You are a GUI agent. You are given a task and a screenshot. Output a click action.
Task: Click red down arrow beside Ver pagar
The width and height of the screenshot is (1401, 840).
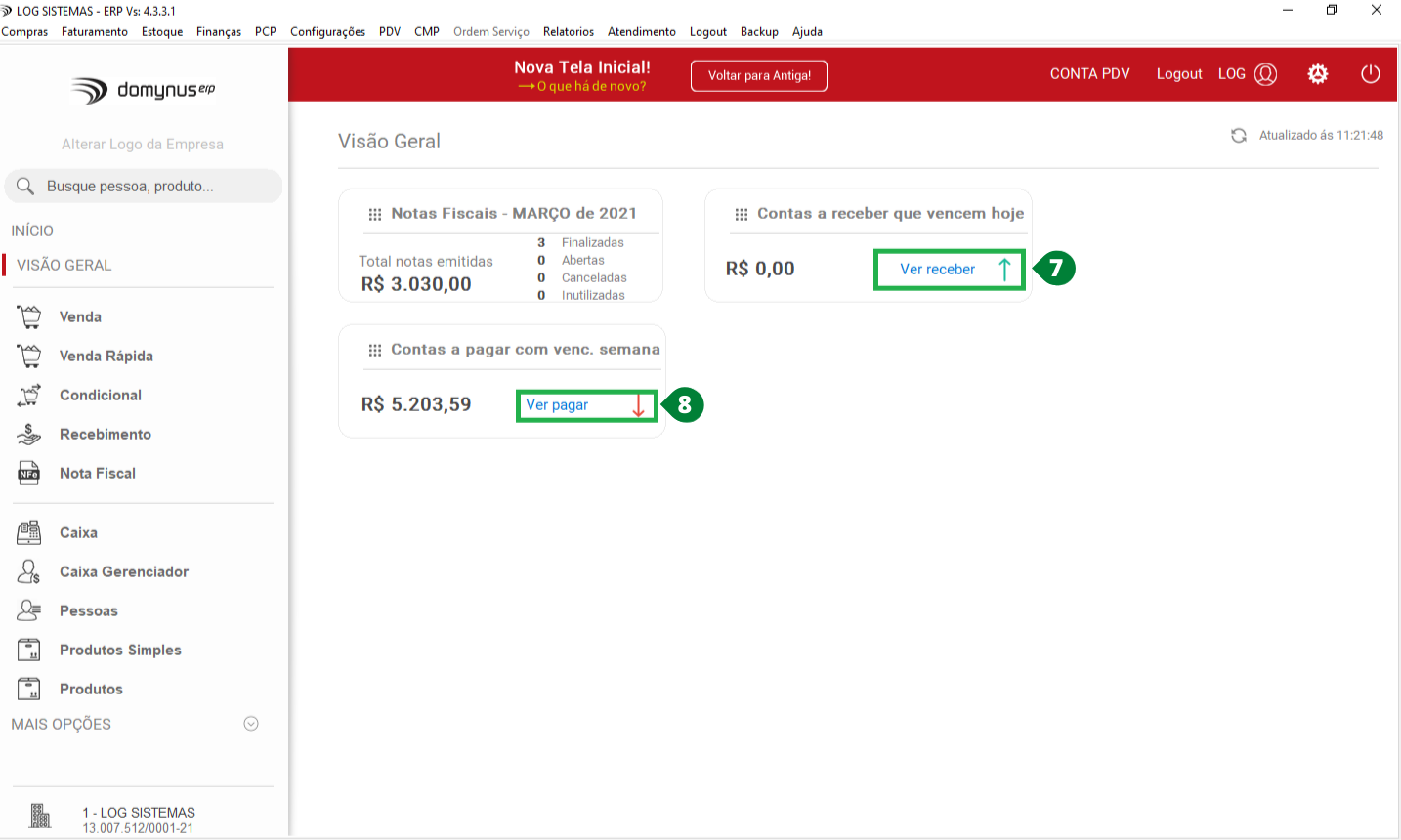tap(639, 404)
